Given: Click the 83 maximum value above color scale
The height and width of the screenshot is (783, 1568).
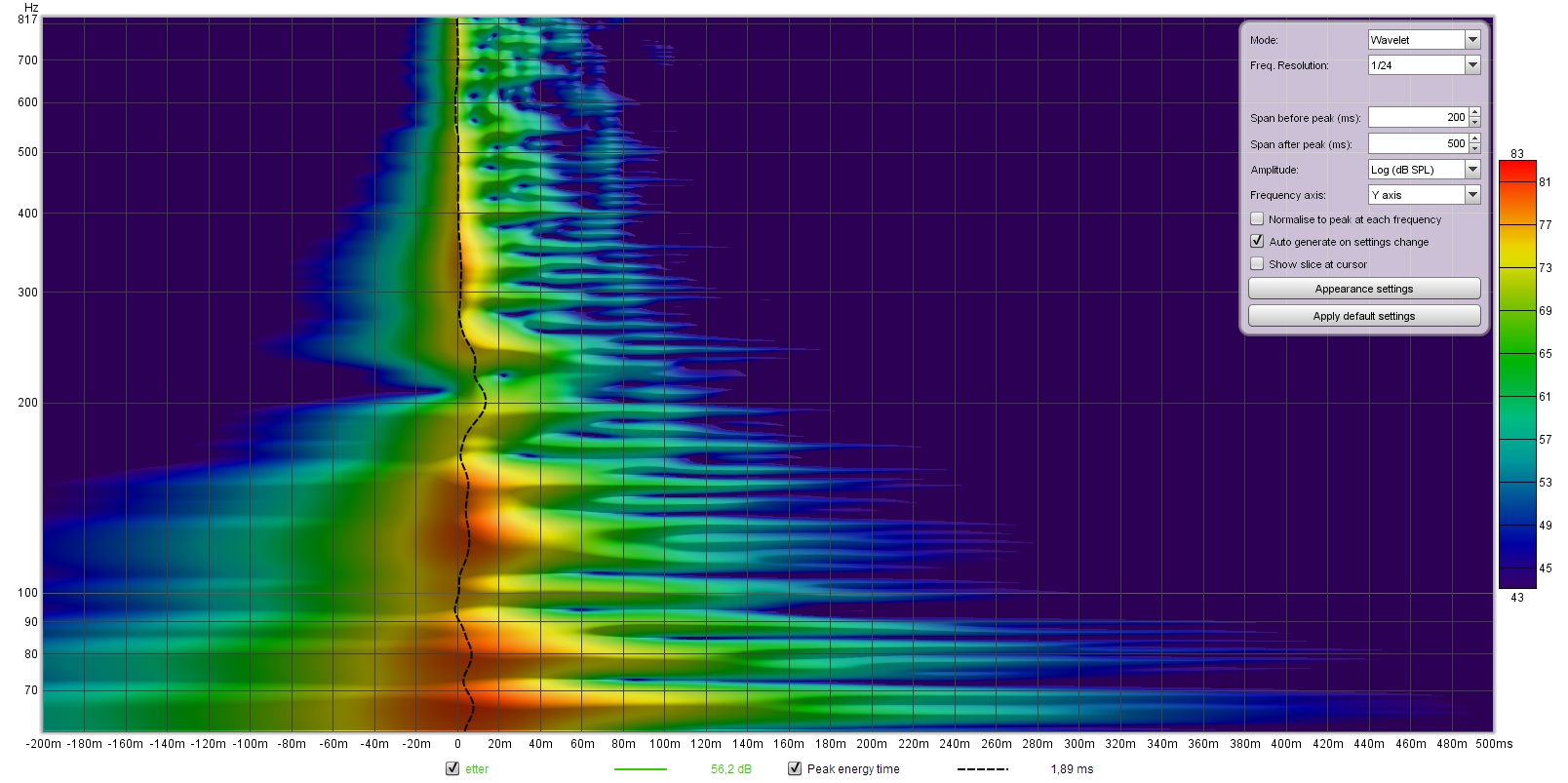Looking at the screenshot, I should (x=1517, y=154).
